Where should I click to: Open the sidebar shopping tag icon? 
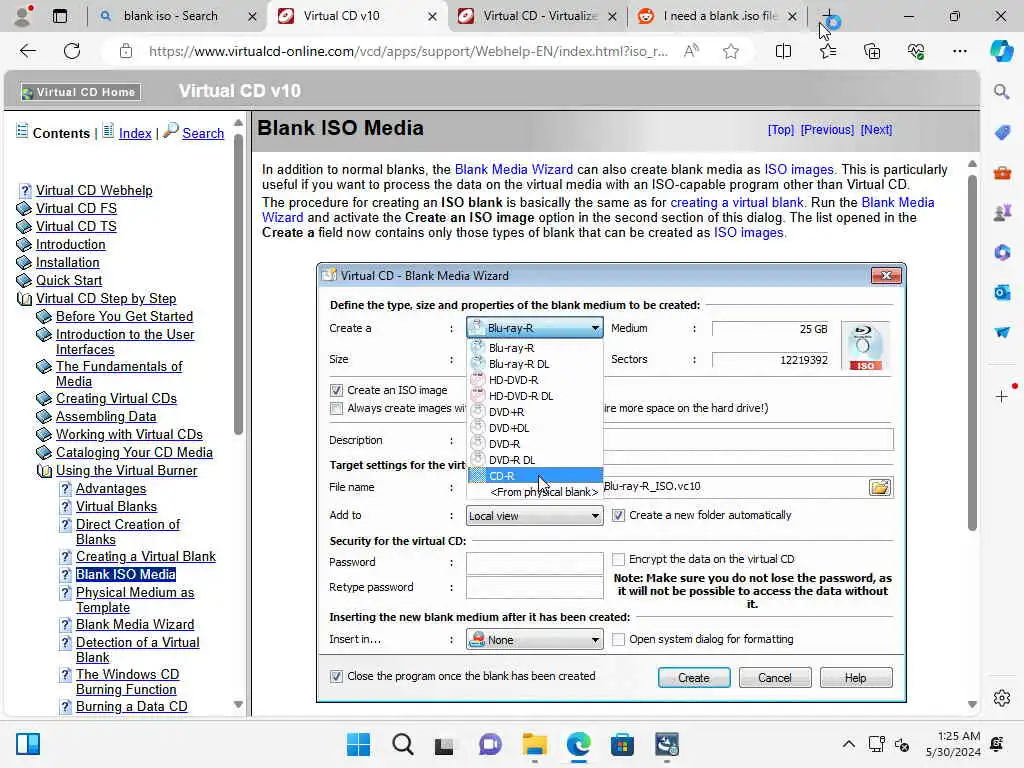[1002, 133]
